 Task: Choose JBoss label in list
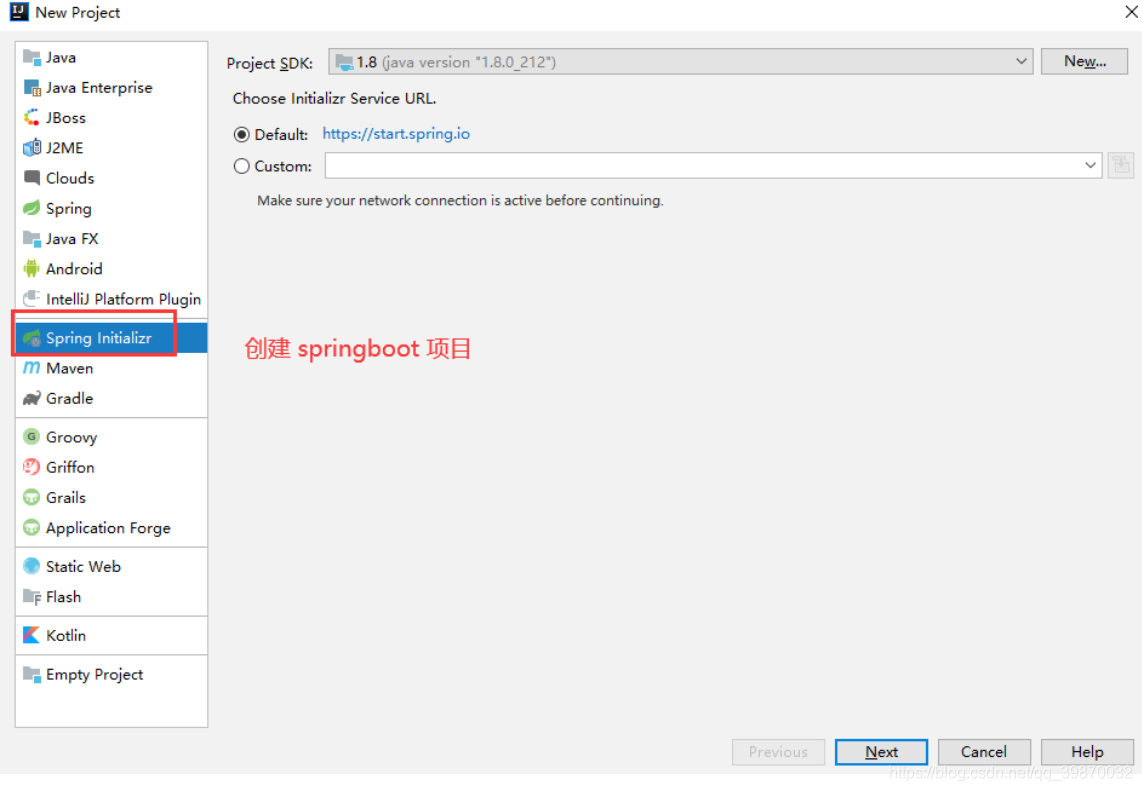66,118
